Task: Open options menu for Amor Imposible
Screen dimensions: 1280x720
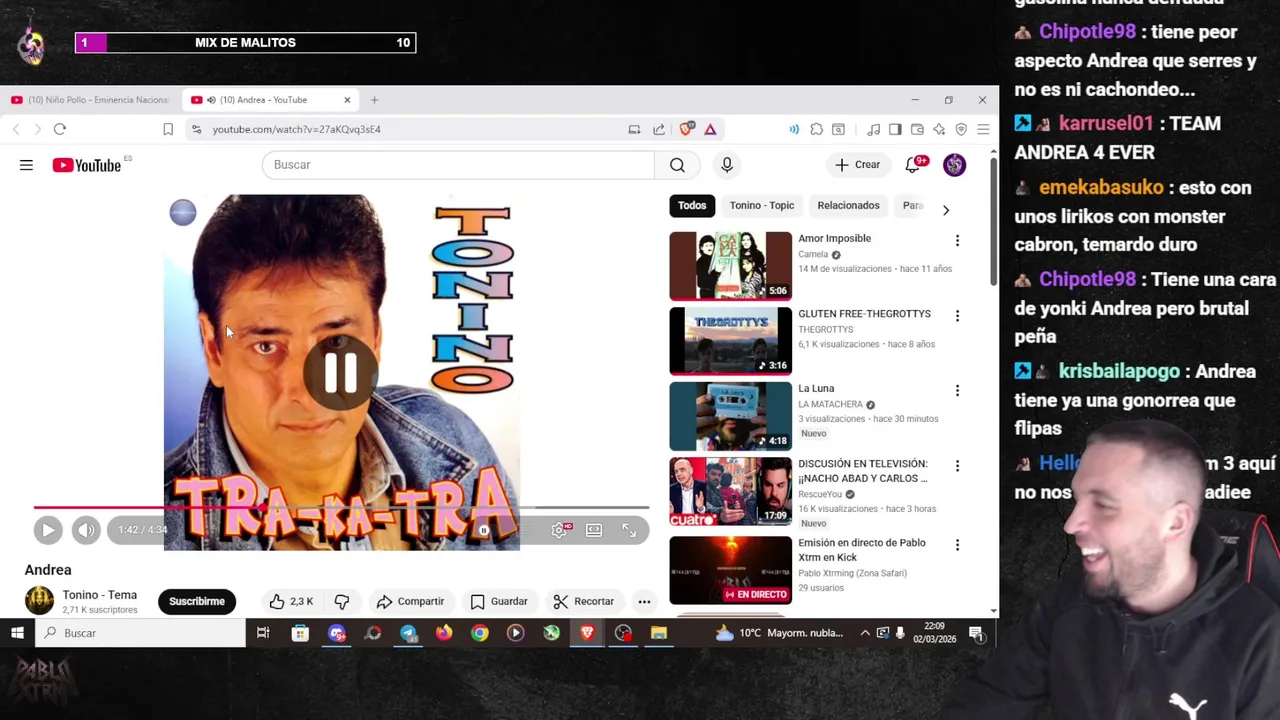Action: pyautogui.click(x=957, y=240)
